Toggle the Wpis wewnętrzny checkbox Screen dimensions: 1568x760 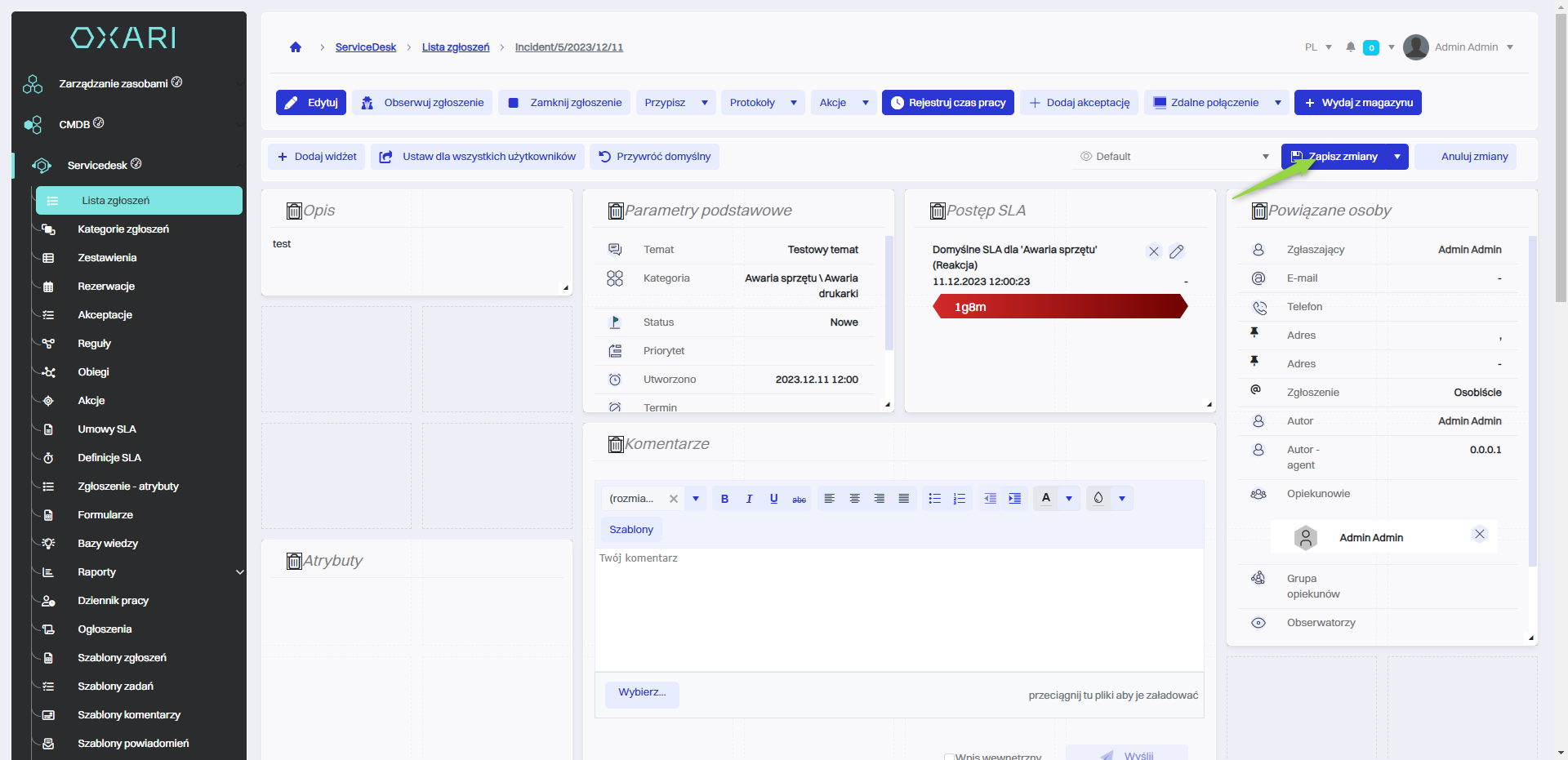[x=949, y=757]
